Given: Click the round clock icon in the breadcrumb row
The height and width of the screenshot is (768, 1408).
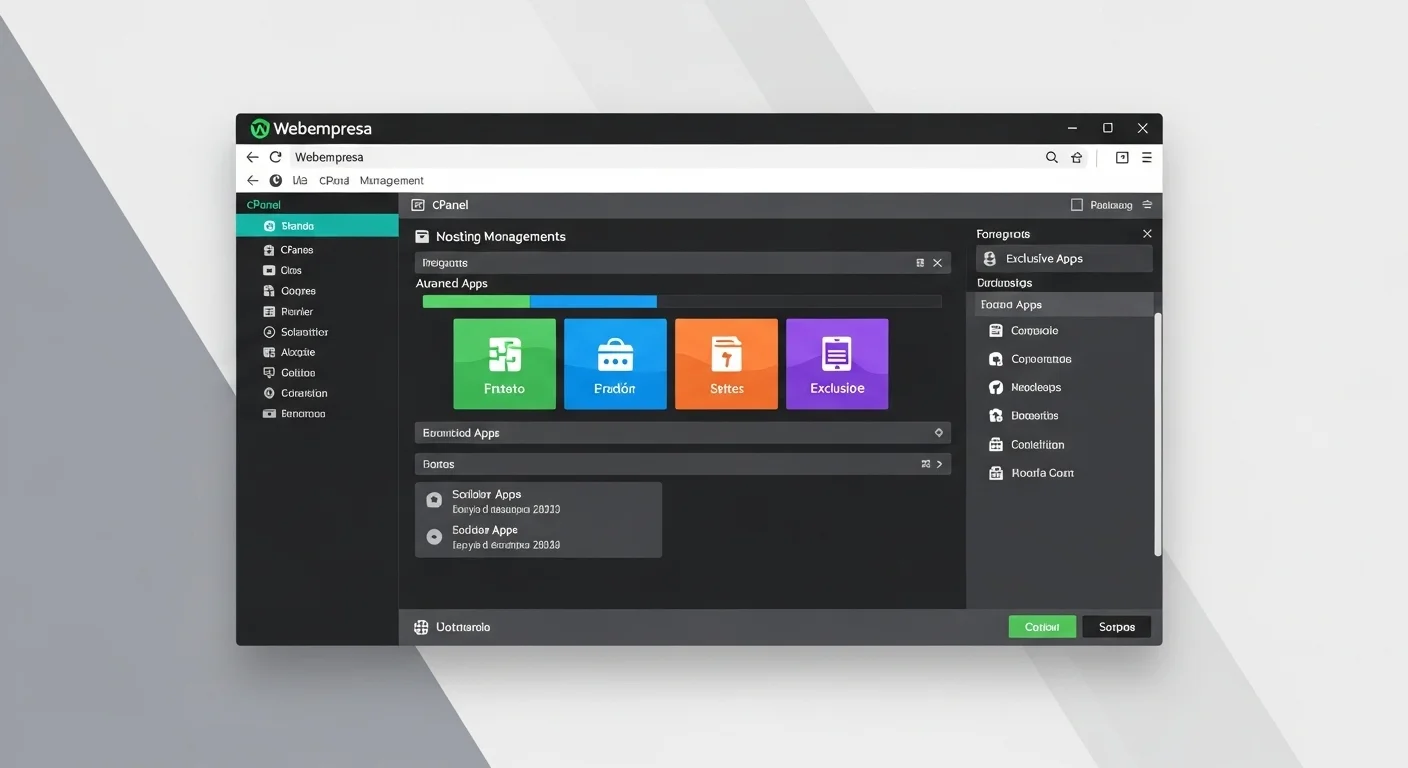Looking at the screenshot, I should pyautogui.click(x=276, y=181).
